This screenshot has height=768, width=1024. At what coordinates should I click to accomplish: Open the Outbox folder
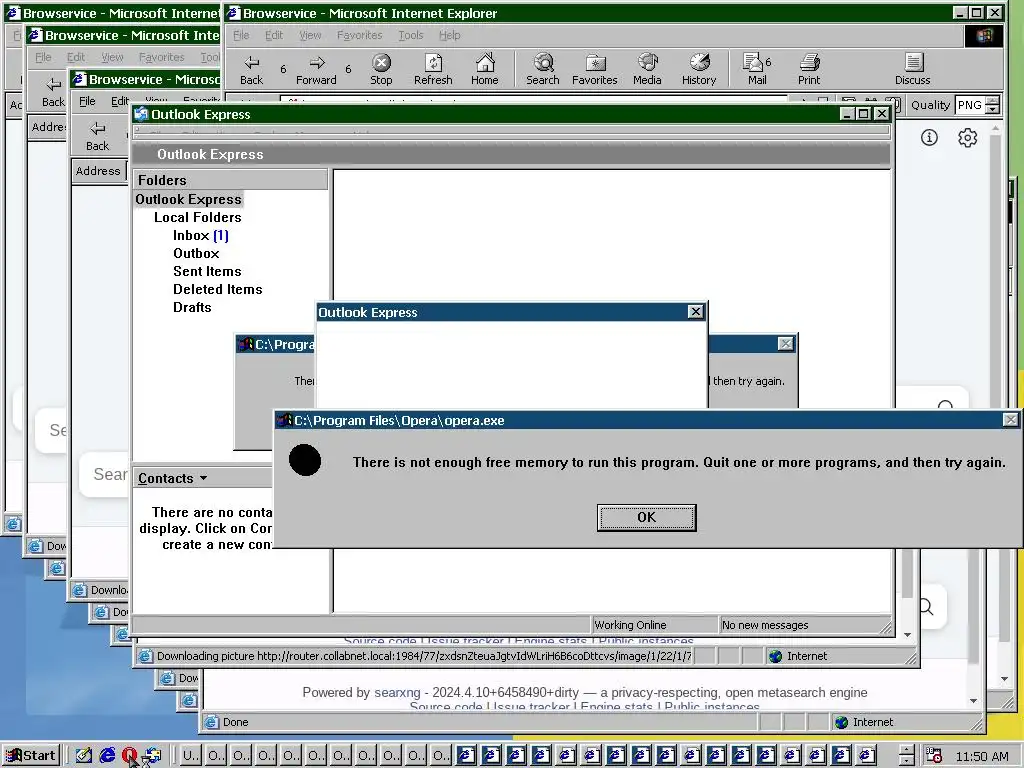tap(196, 253)
